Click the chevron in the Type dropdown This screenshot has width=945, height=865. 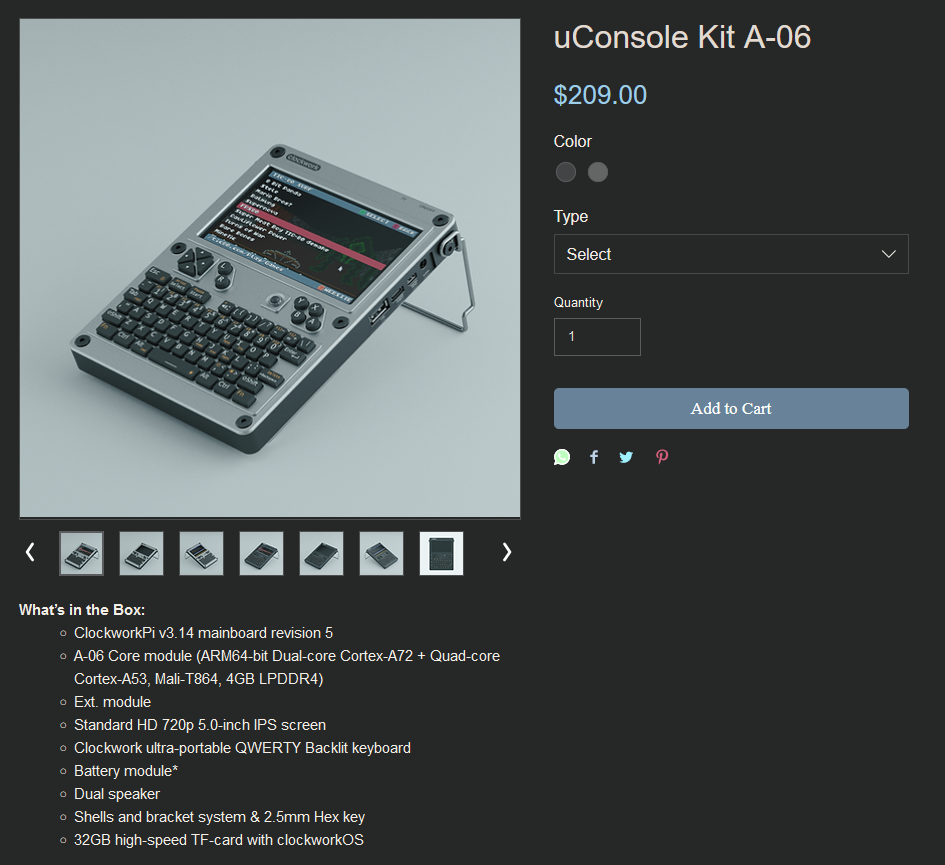[888, 254]
